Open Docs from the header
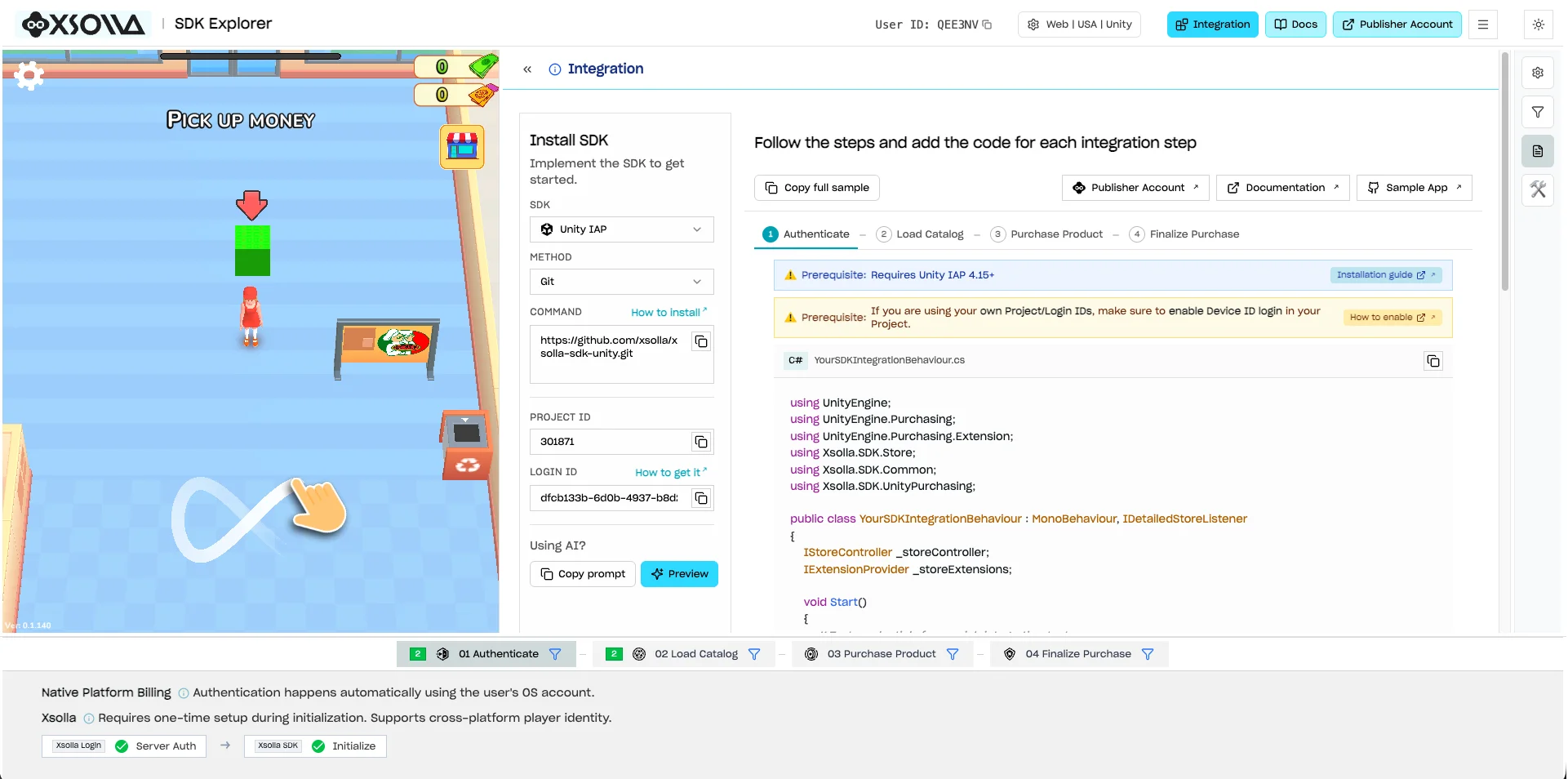 pos(1295,24)
